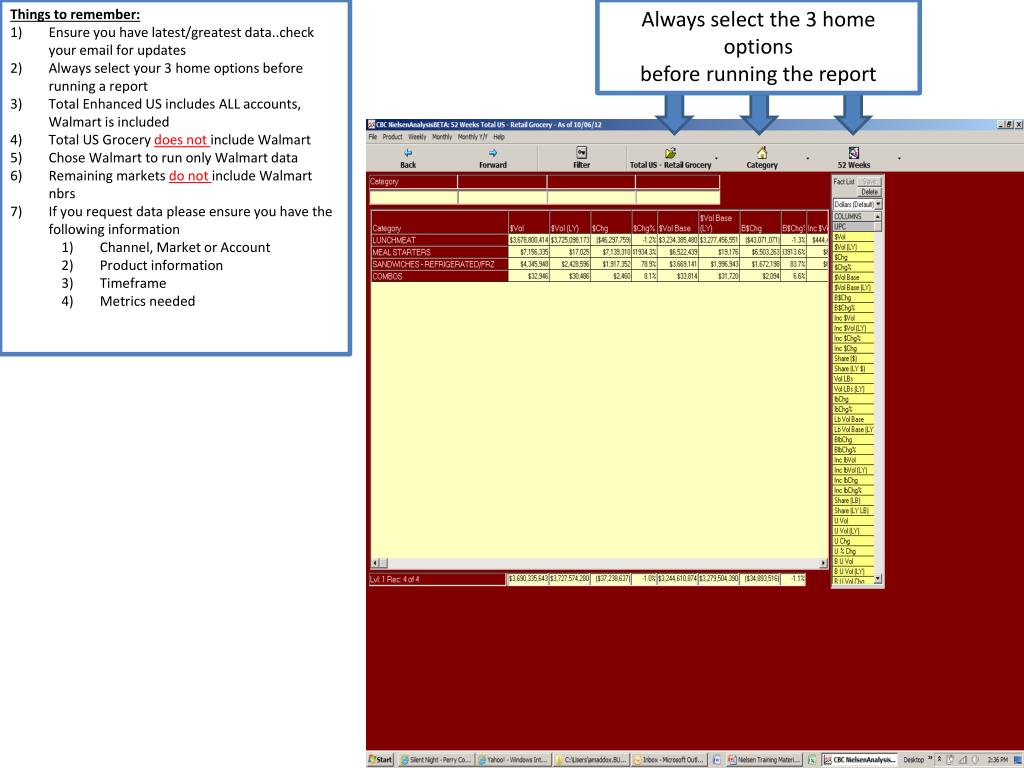1024x768 pixels.
Task: Select B U Vol in the fact list
Action: (x=853, y=561)
